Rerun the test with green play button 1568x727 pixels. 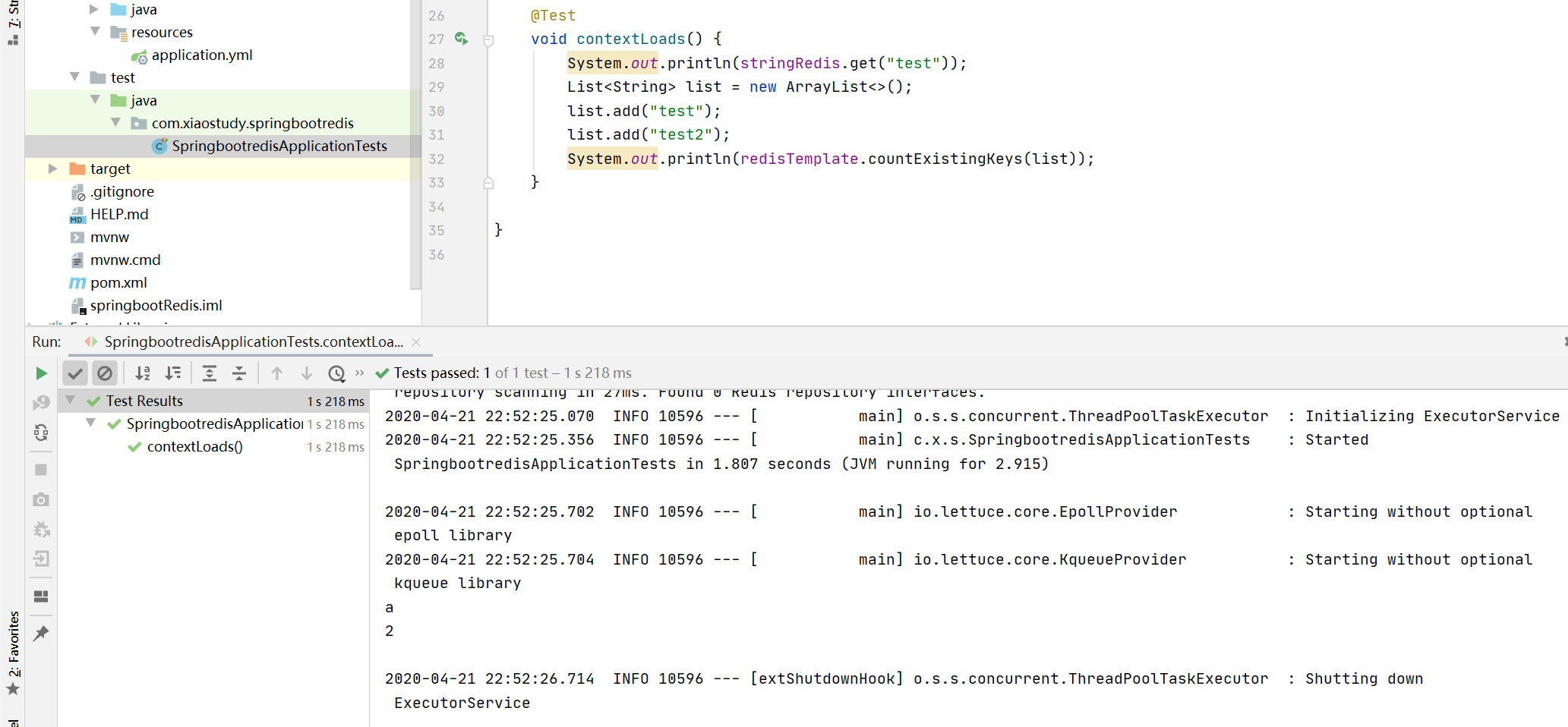pyautogui.click(x=41, y=373)
